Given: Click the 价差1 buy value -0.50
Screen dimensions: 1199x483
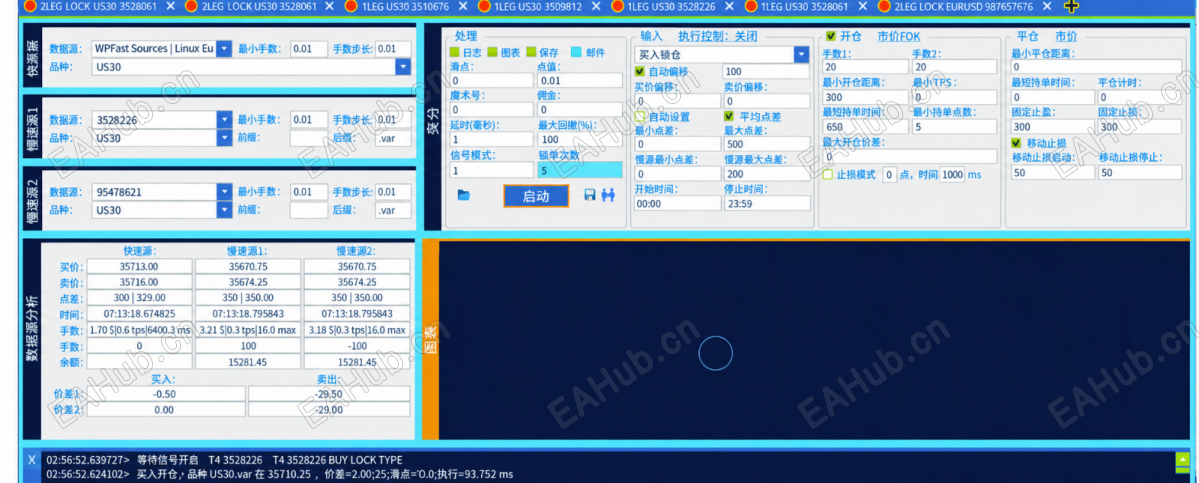Looking at the screenshot, I should pyautogui.click(x=165, y=394).
